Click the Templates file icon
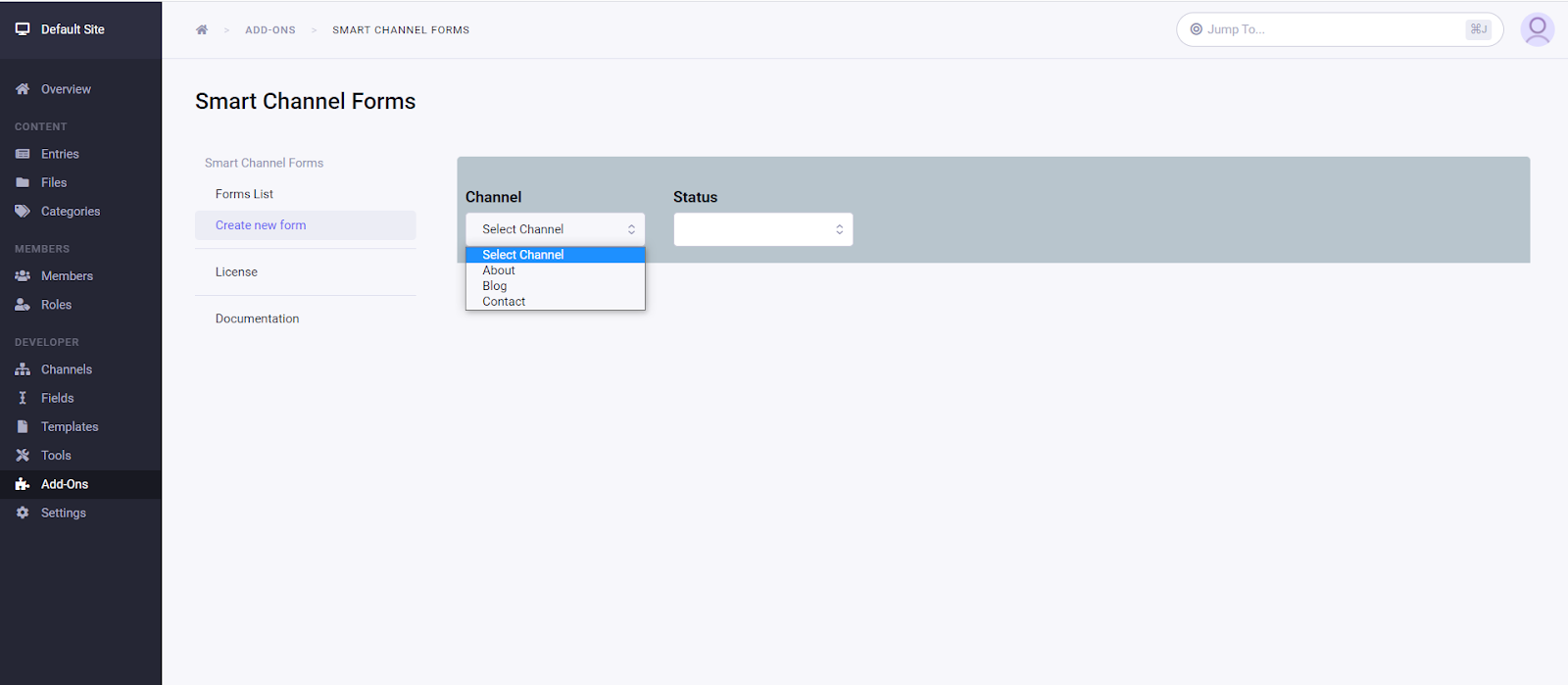The width and height of the screenshot is (1568, 685). point(23,426)
